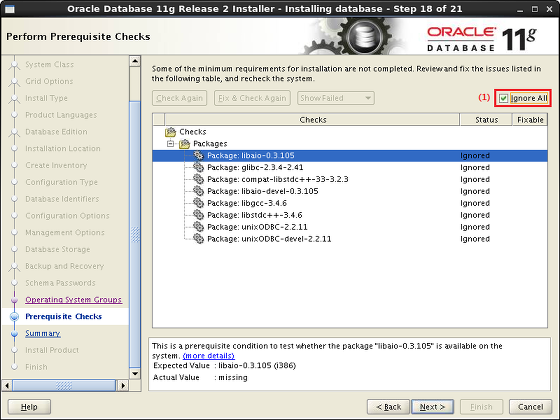Click the steps panel vertical scrollbar thumb
The height and width of the screenshot is (420, 560).
click(x=135, y=234)
